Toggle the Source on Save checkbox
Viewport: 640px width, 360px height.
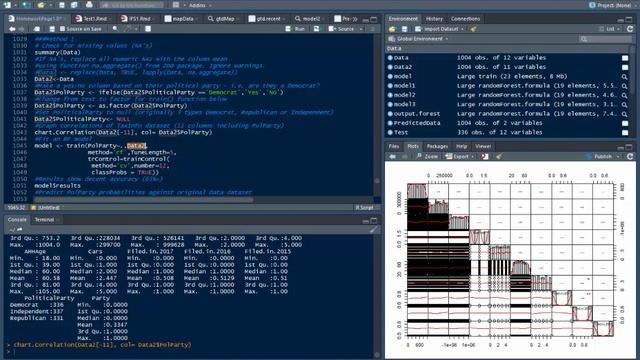point(62,29)
